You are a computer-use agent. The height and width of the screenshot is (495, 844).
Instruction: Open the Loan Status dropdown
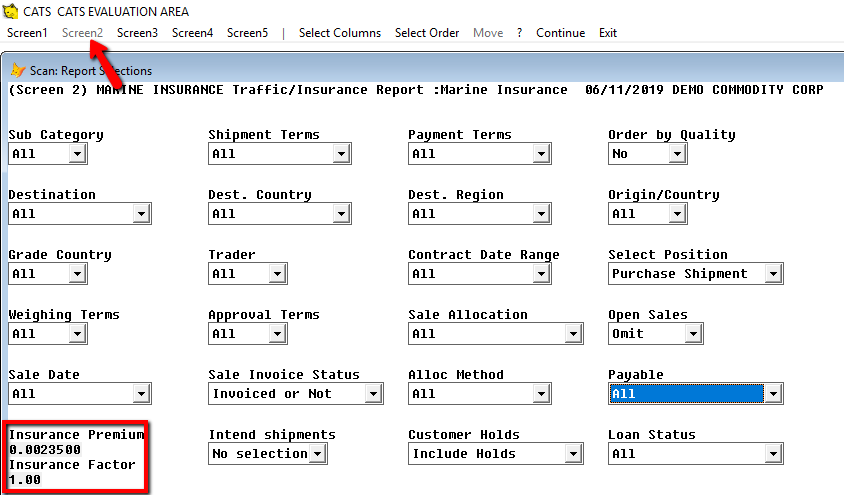773,454
